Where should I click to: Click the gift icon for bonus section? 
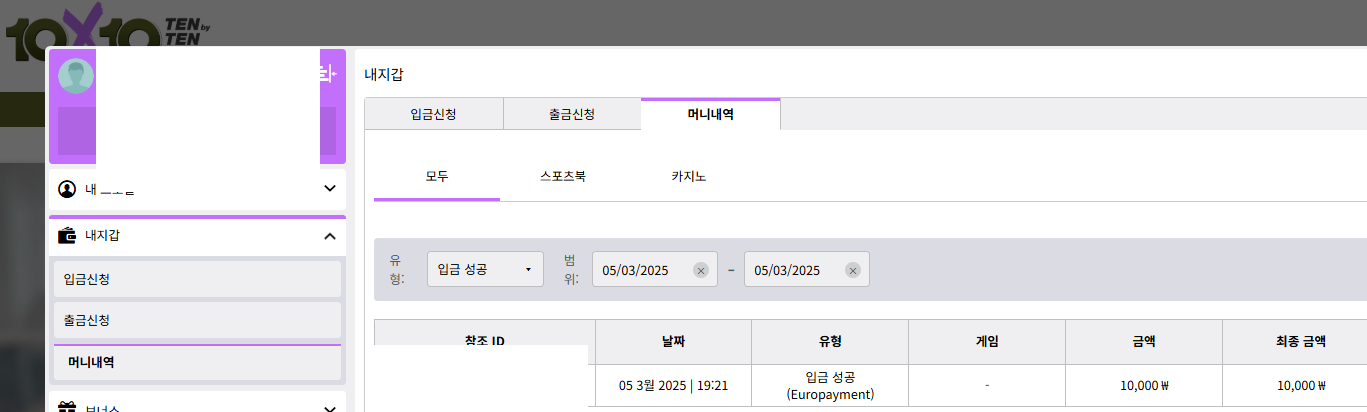pyautogui.click(x=68, y=406)
